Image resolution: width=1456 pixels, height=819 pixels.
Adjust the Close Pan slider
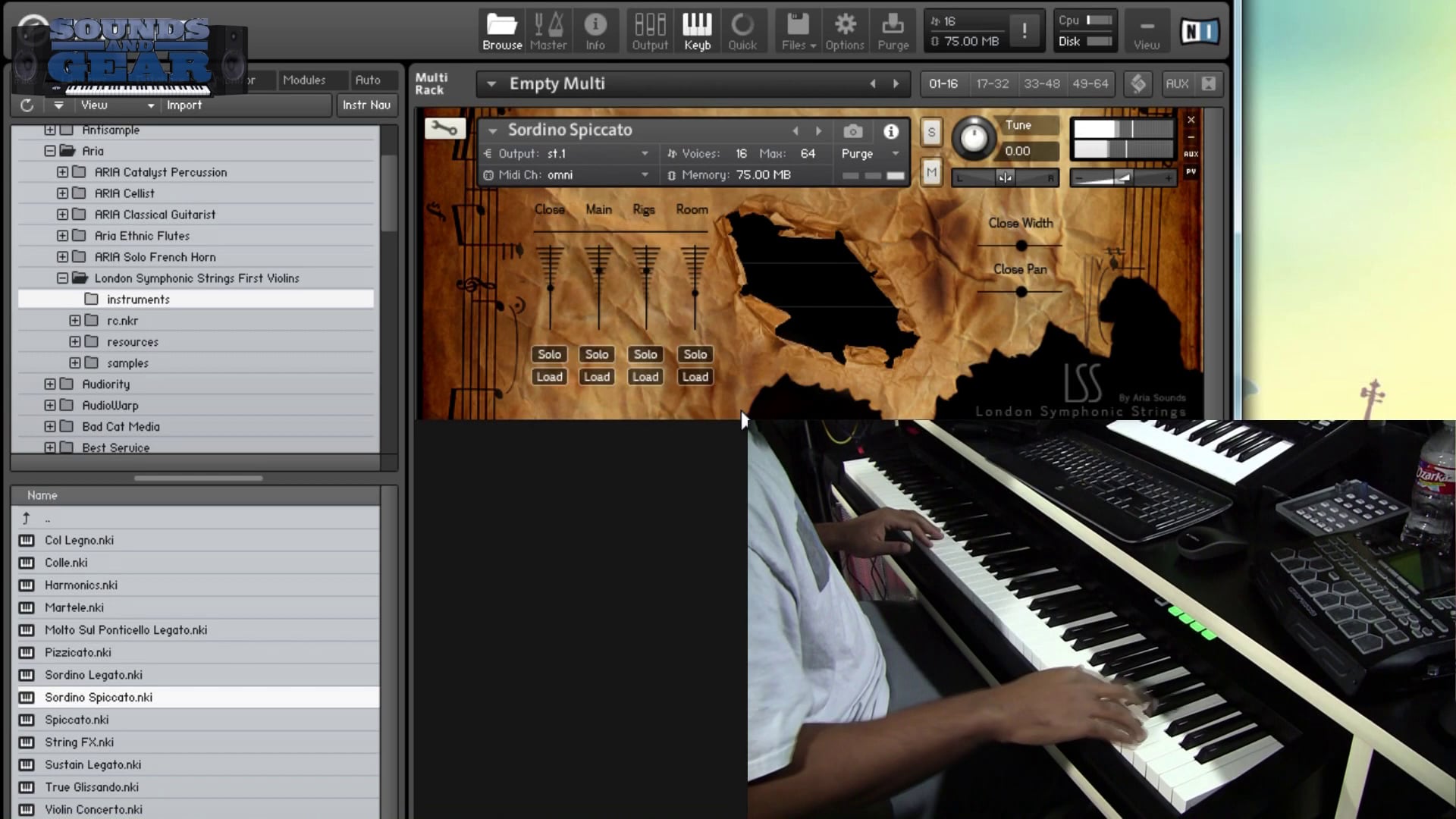click(x=1021, y=292)
